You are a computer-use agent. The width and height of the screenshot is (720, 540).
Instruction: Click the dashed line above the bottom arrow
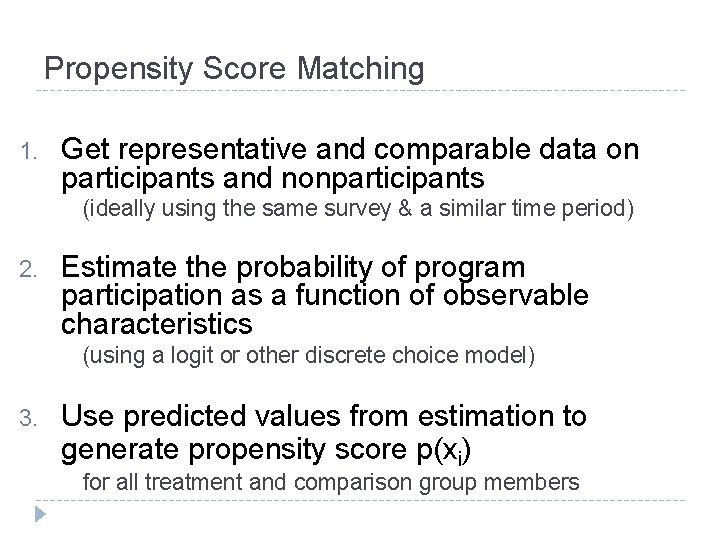point(360,501)
